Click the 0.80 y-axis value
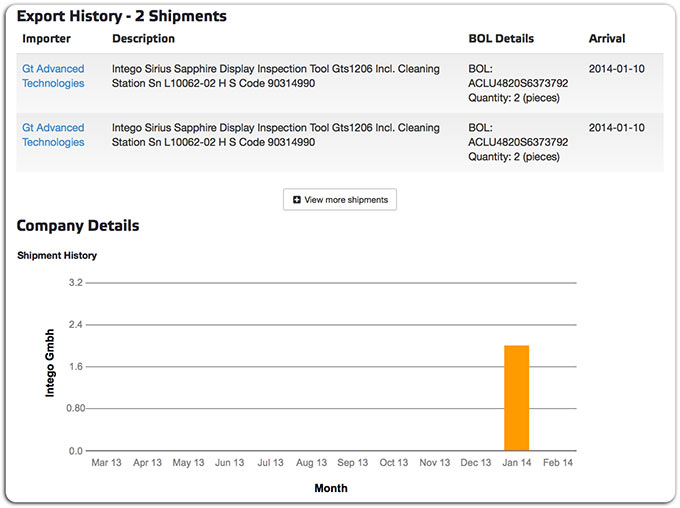Viewport: 680px width, 508px height. coord(75,409)
